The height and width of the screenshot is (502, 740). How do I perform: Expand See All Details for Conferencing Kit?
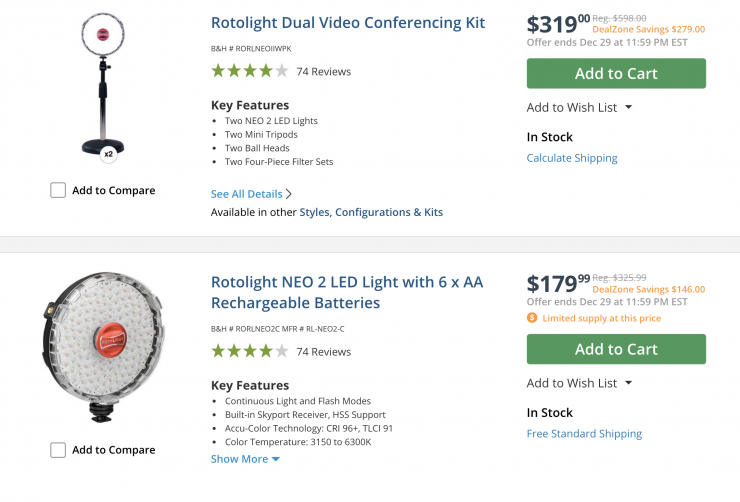[251, 194]
